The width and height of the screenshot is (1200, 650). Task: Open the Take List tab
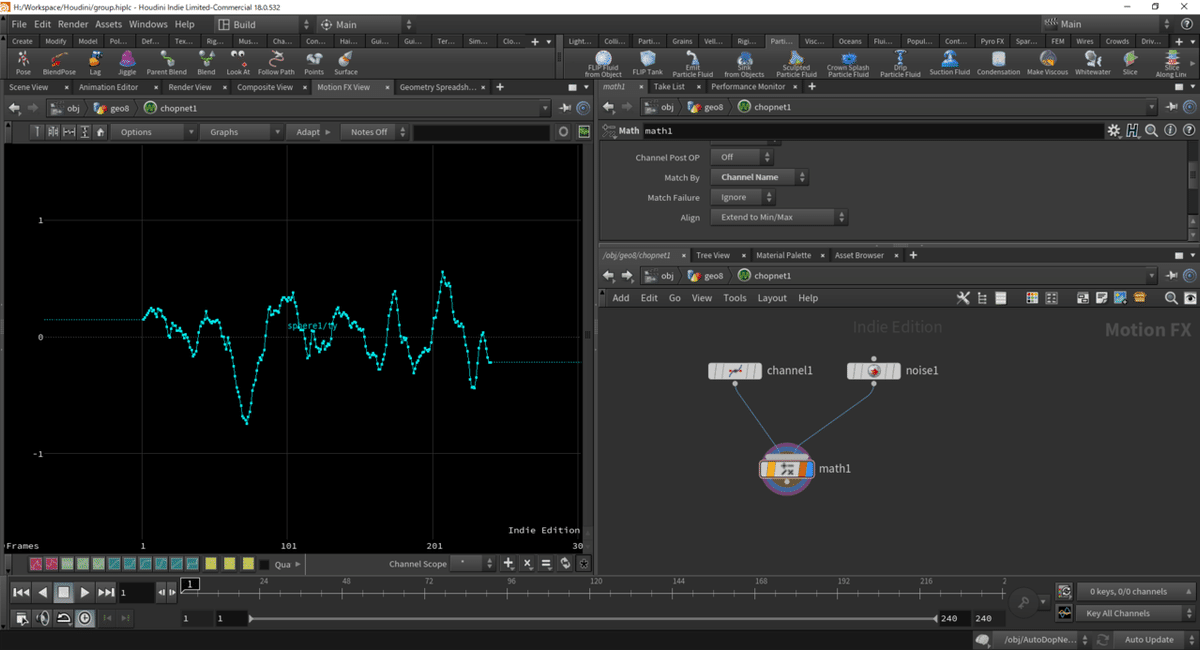(669, 87)
